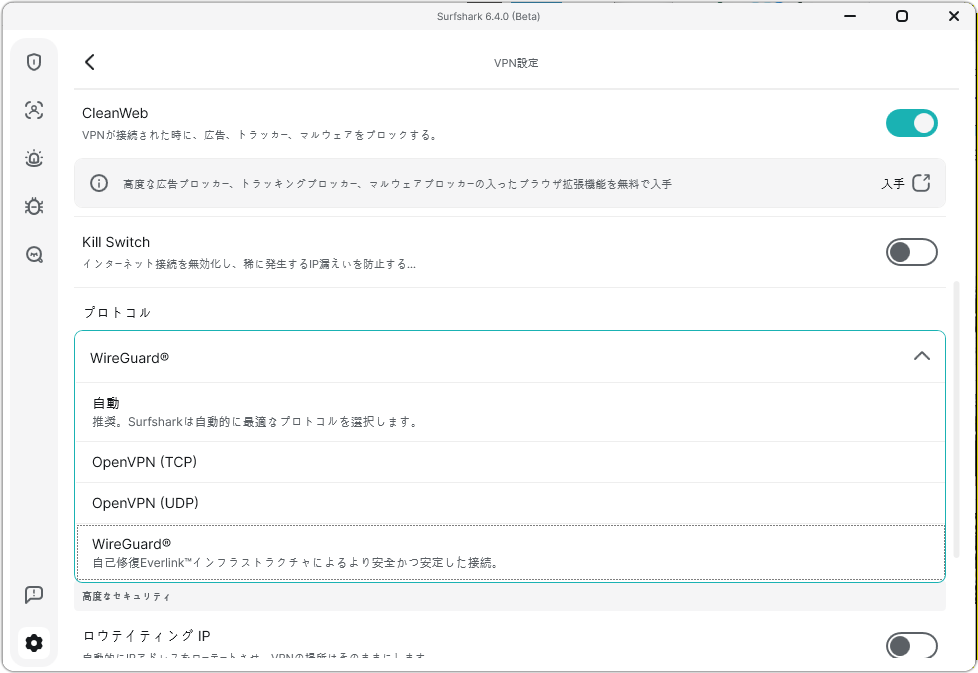The image size is (978, 673).
Task: Open the feedback speech bubble icon
Action: (x=34, y=595)
